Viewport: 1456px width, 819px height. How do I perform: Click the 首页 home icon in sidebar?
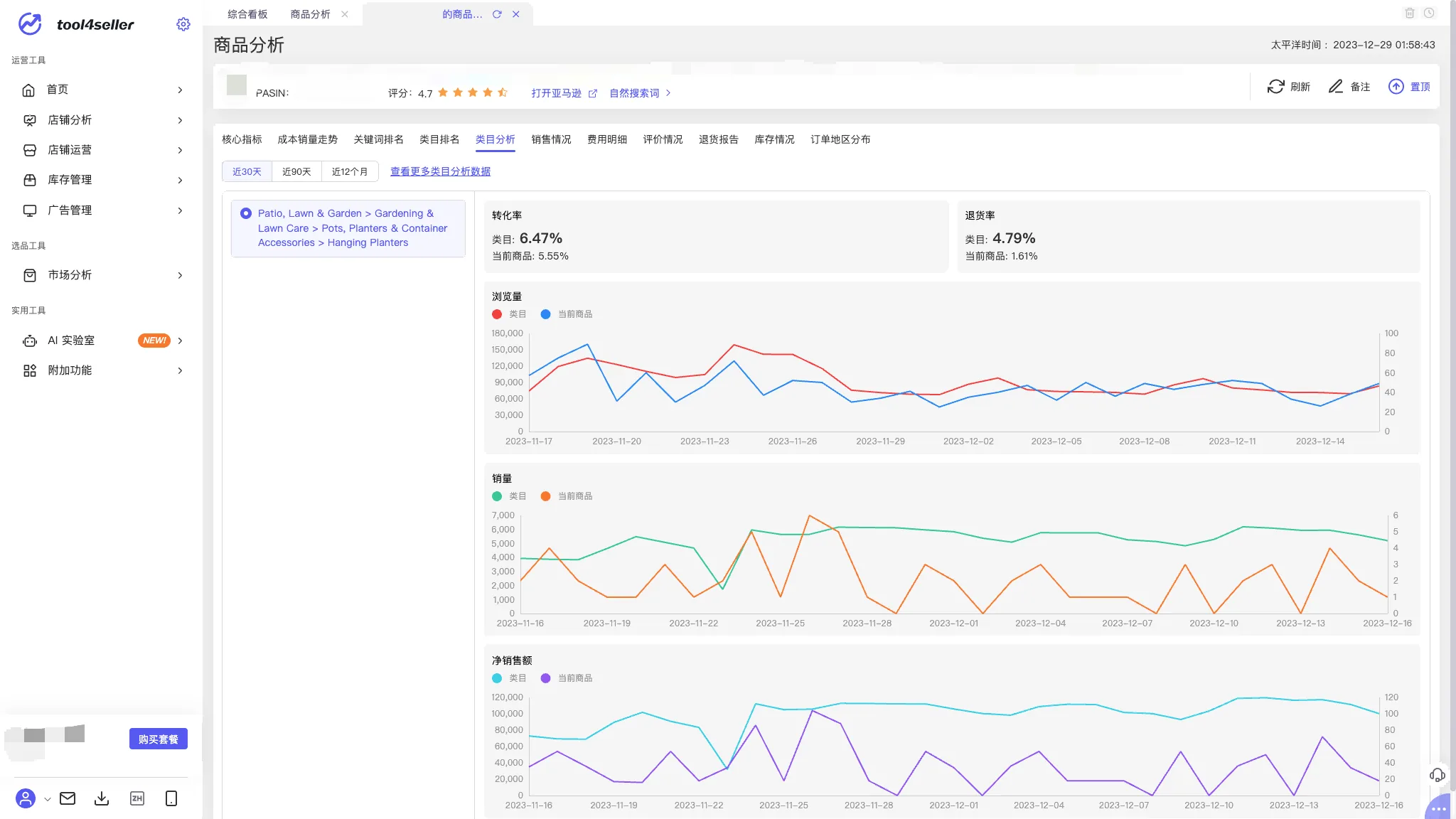29,90
